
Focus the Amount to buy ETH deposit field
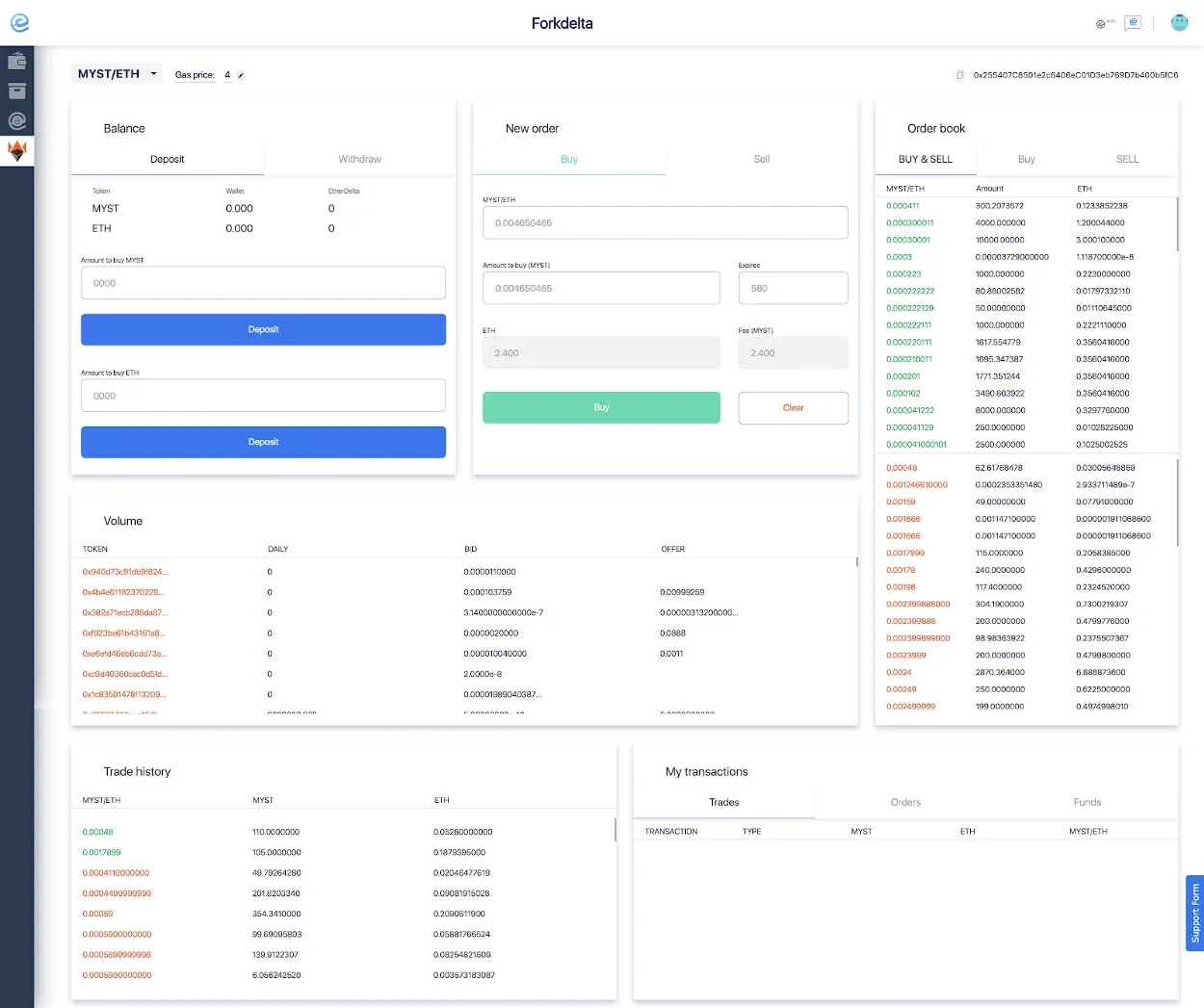263,396
